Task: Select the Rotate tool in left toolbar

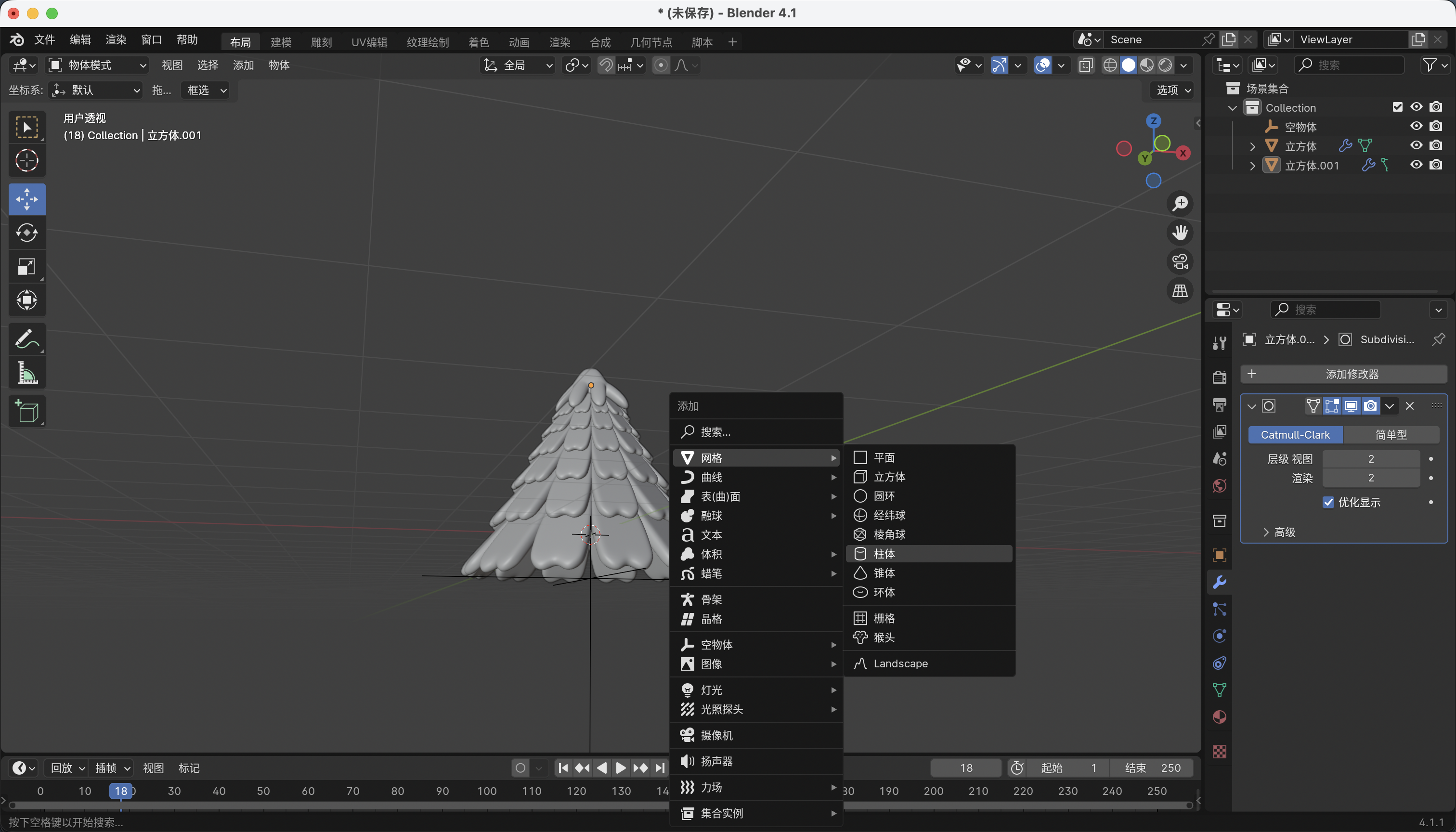Action: [27, 233]
